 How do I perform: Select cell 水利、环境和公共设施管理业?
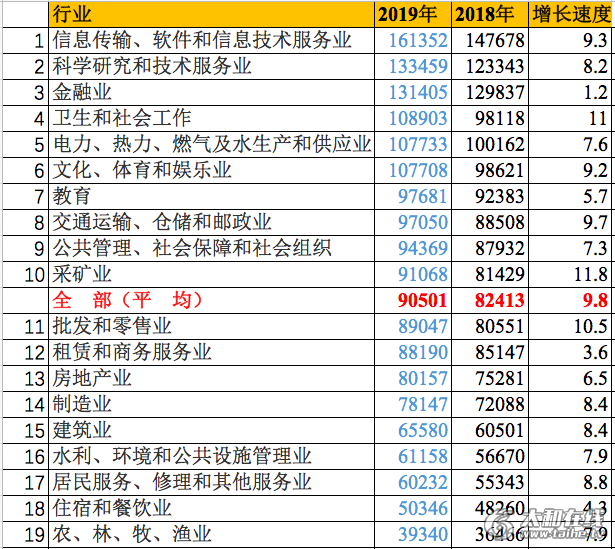(211, 456)
